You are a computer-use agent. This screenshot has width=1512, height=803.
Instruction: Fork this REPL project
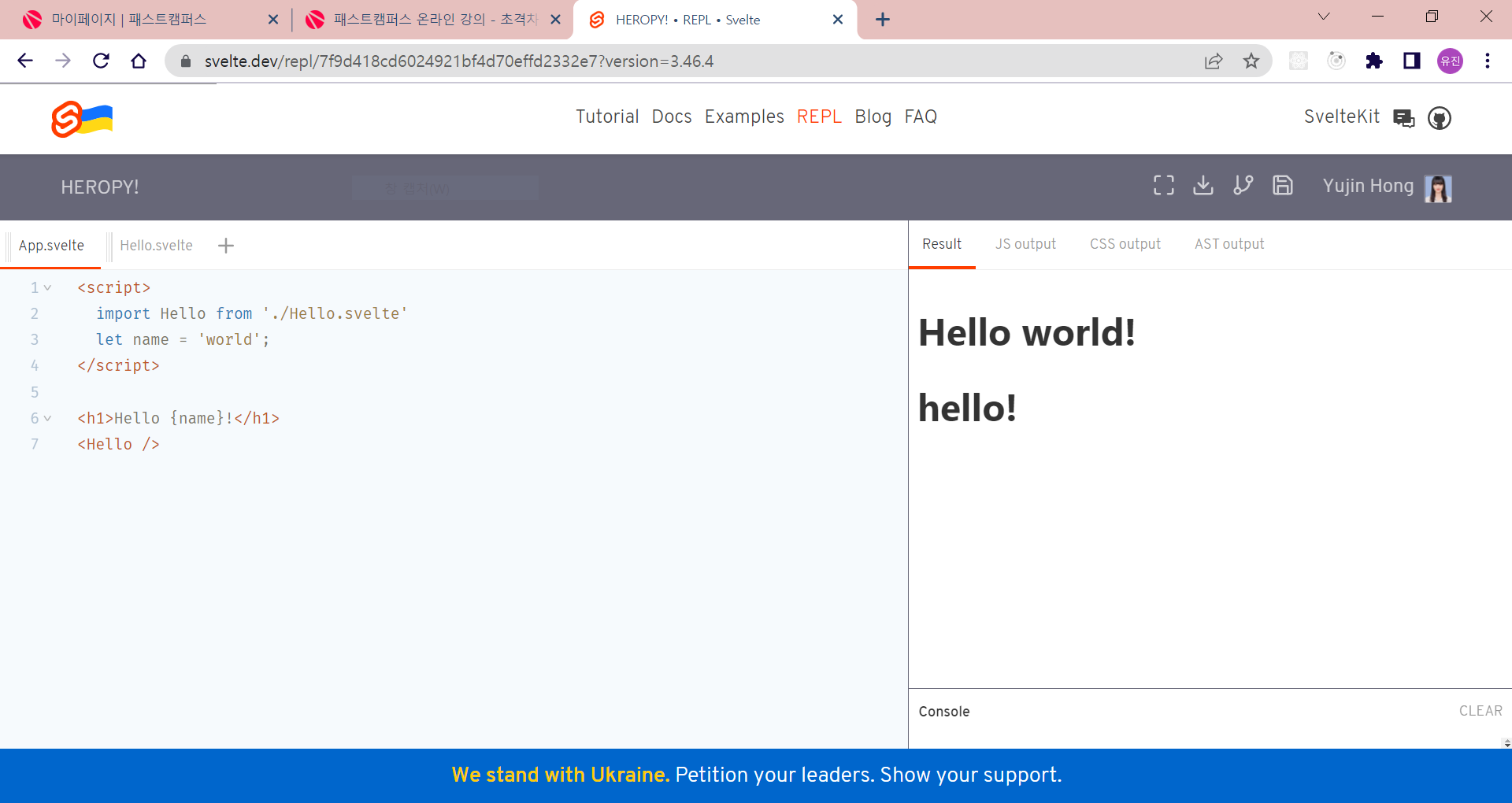1243,185
